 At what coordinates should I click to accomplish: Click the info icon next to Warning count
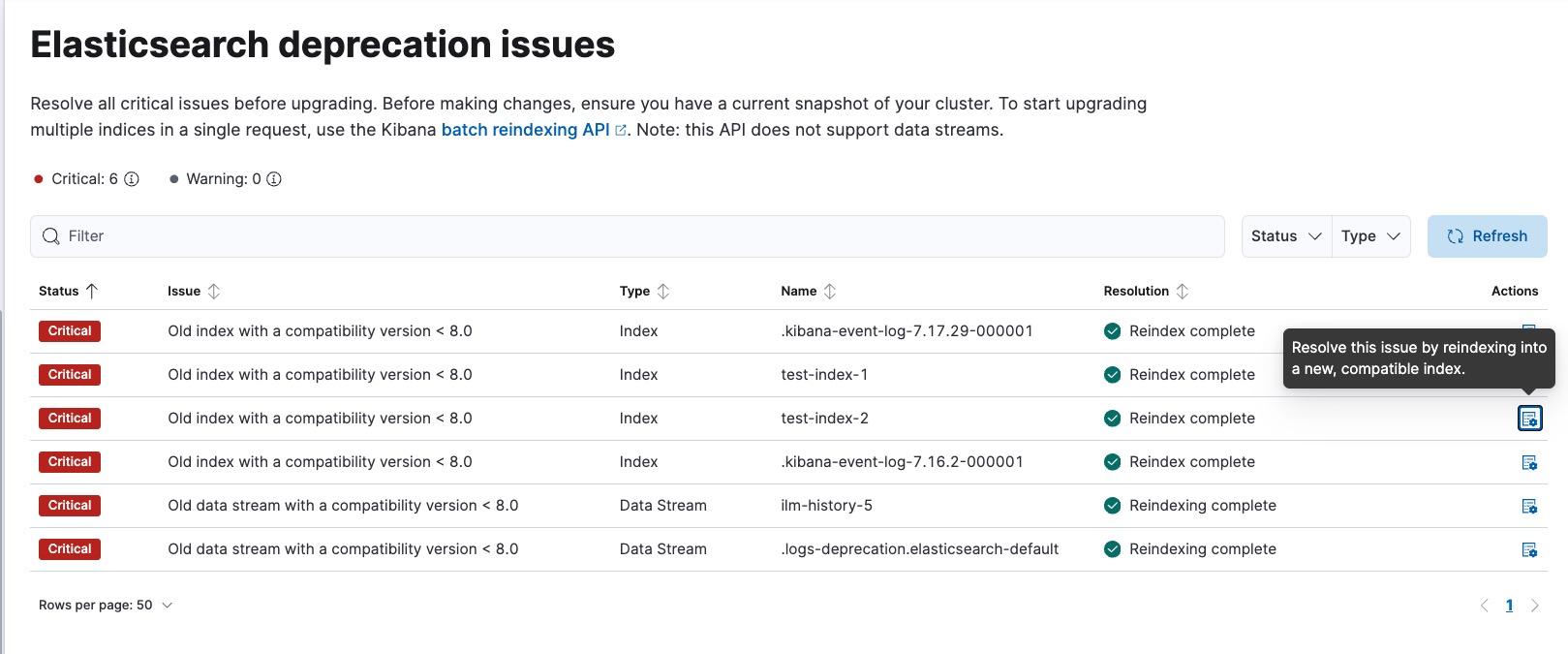[274, 179]
